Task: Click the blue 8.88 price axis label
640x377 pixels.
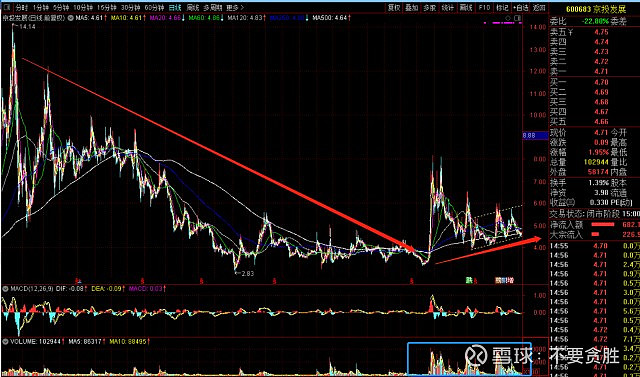Action: point(535,136)
